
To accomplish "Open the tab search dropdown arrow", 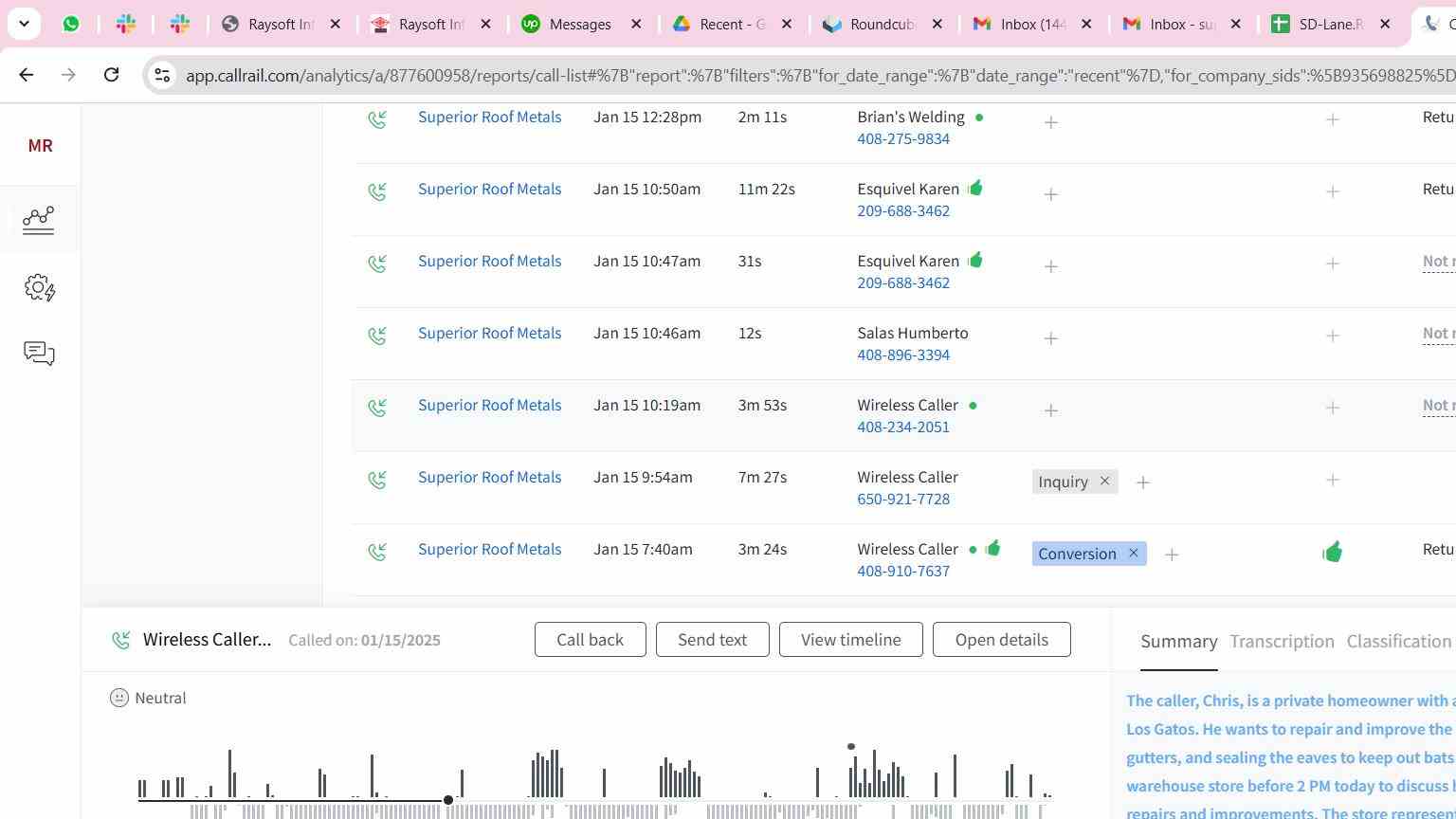I will tap(24, 24).
